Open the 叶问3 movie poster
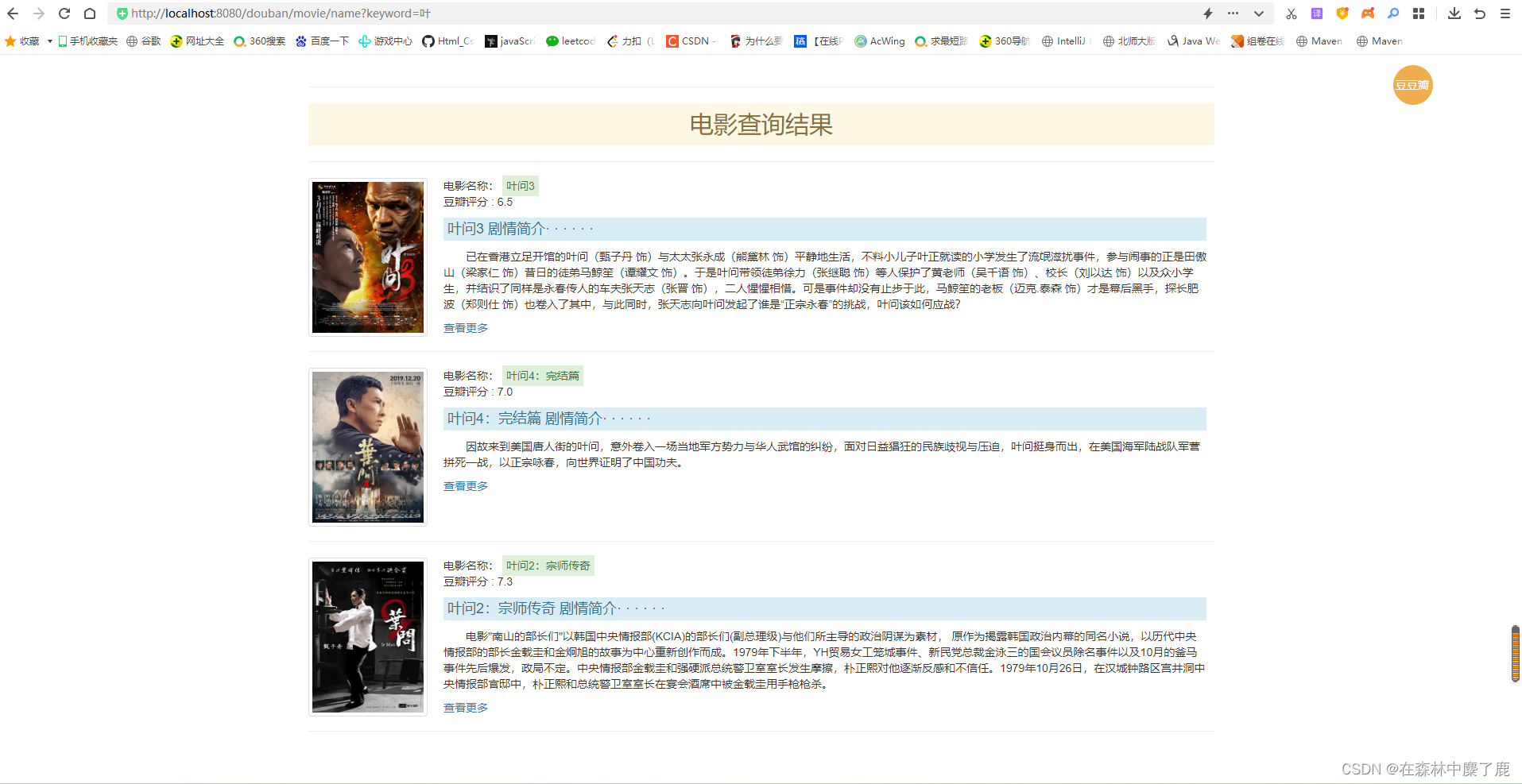This screenshot has height=784, width=1522. point(368,257)
